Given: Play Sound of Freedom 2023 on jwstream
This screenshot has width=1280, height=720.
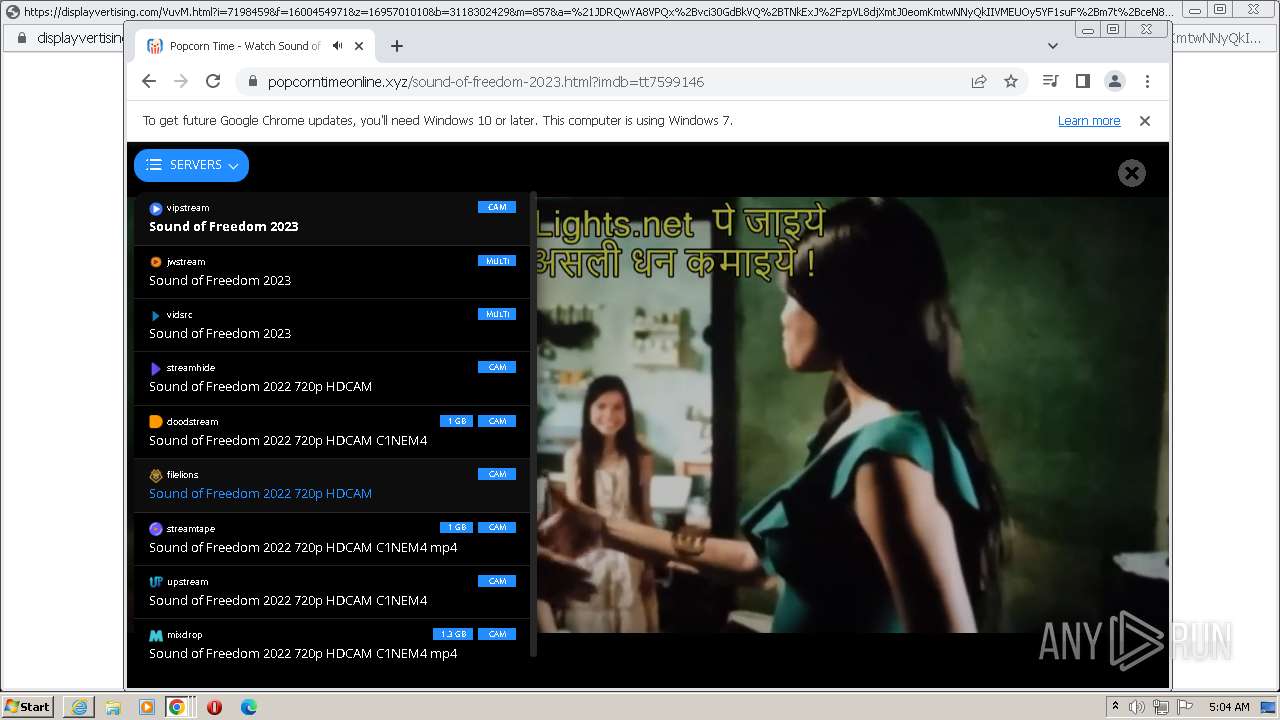Looking at the screenshot, I should 220,280.
